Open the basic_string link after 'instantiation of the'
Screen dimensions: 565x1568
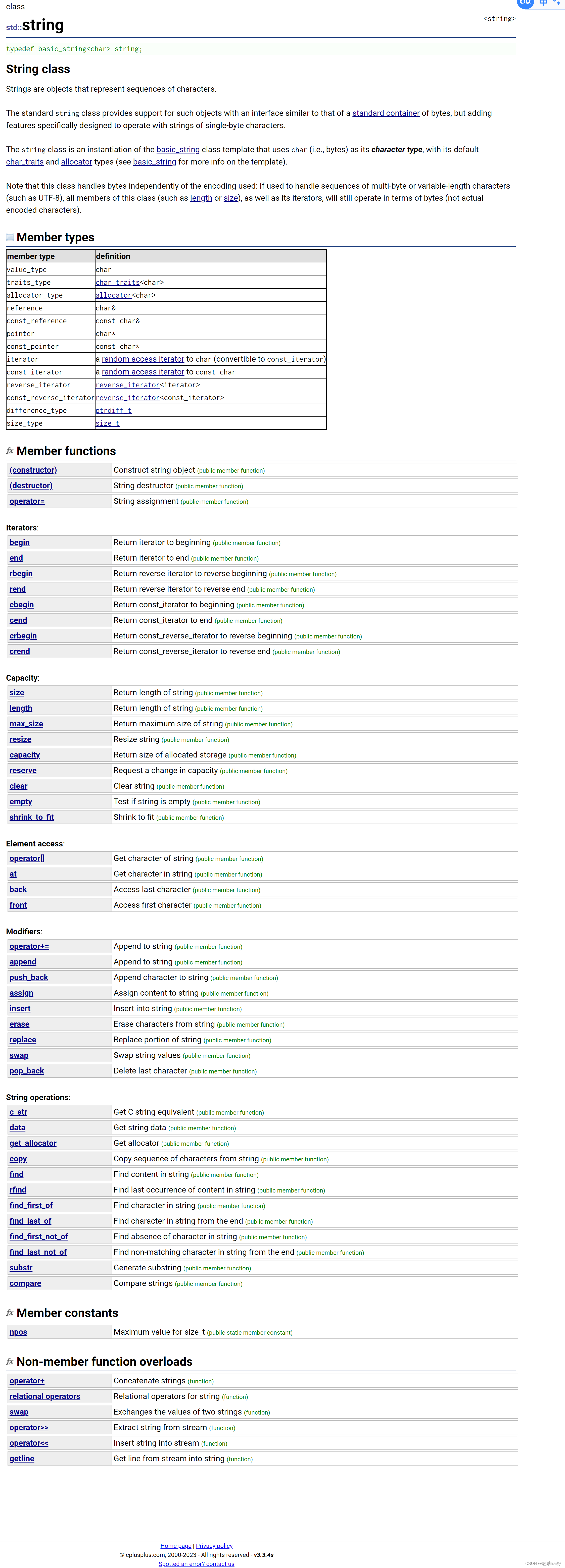click(178, 150)
